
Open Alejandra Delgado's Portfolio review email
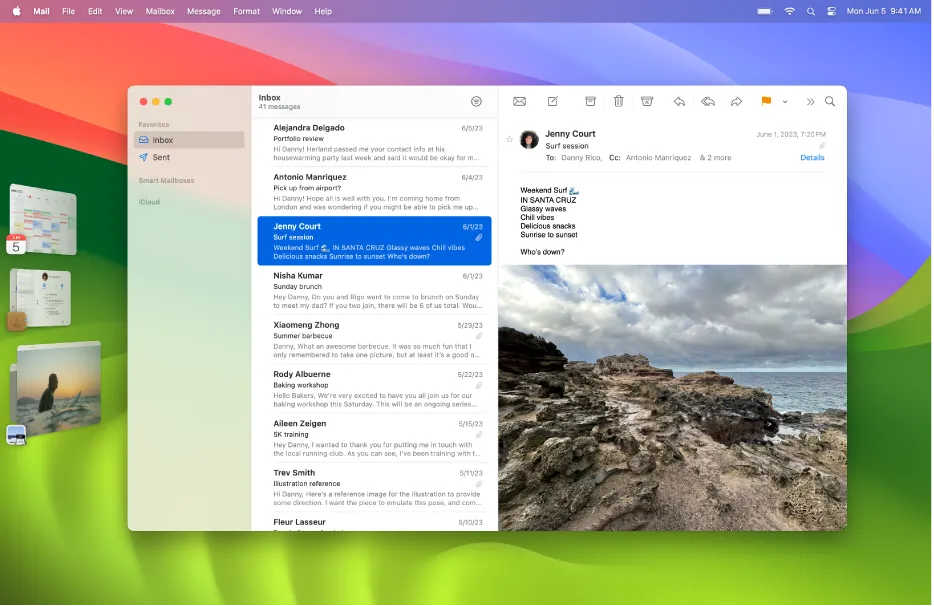point(375,143)
